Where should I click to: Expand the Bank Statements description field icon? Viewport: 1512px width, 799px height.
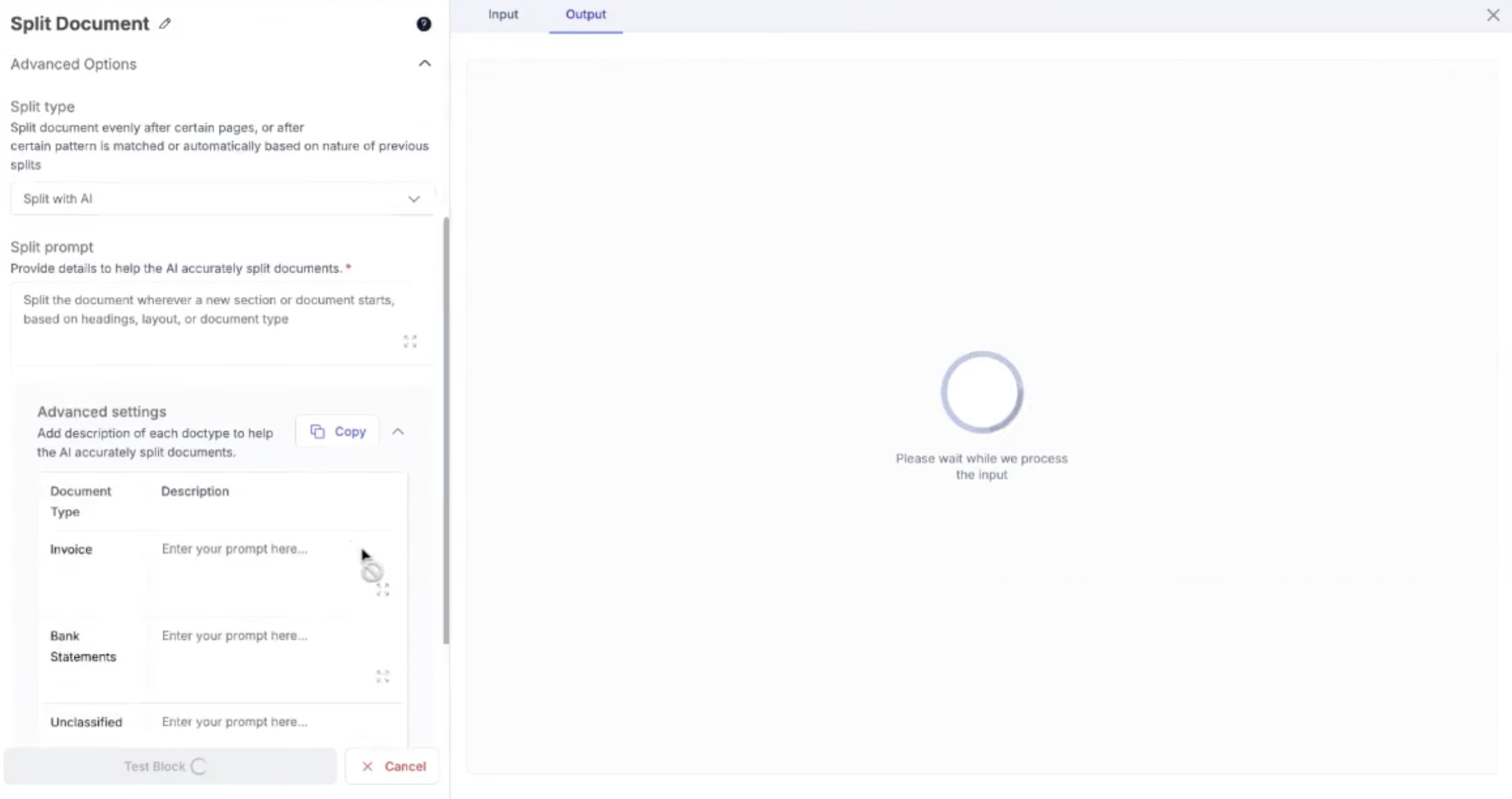(x=383, y=677)
